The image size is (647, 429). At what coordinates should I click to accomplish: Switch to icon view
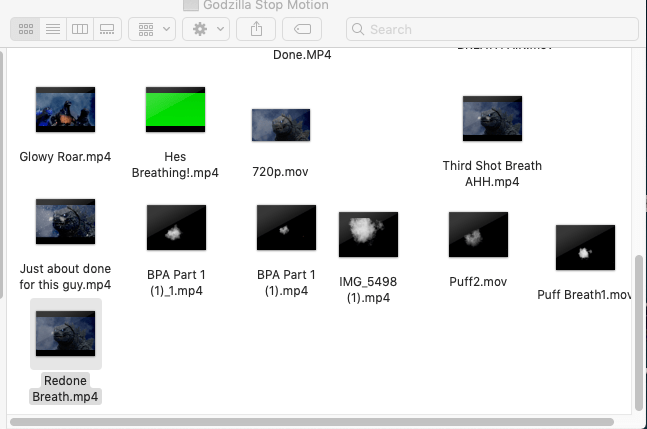pyautogui.click(x=25, y=30)
